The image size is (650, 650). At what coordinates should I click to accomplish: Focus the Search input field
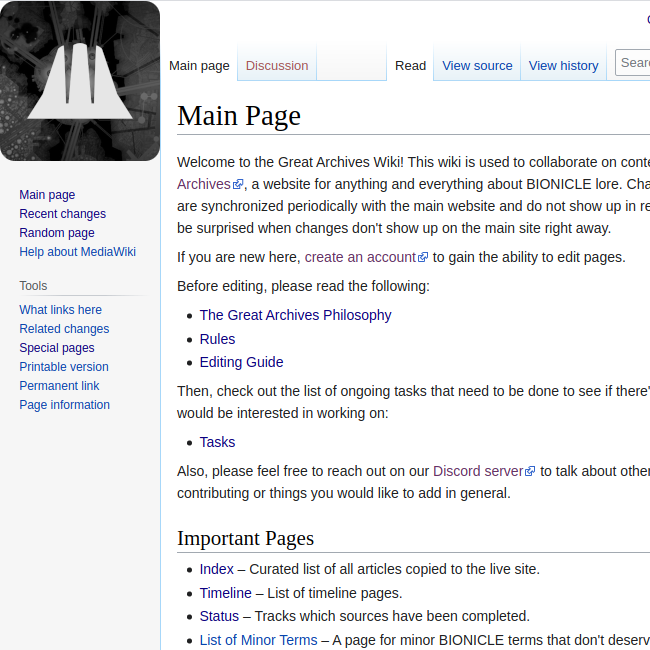coord(633,63)
